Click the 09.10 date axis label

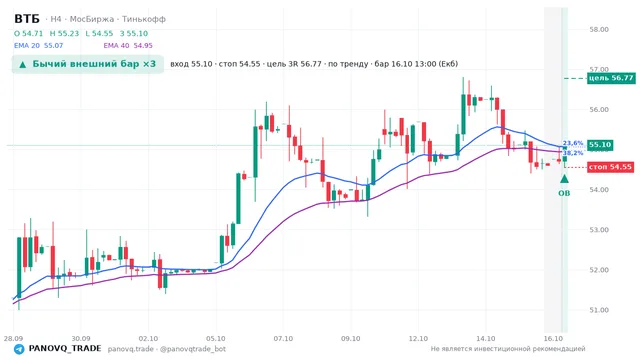(351, 339)
